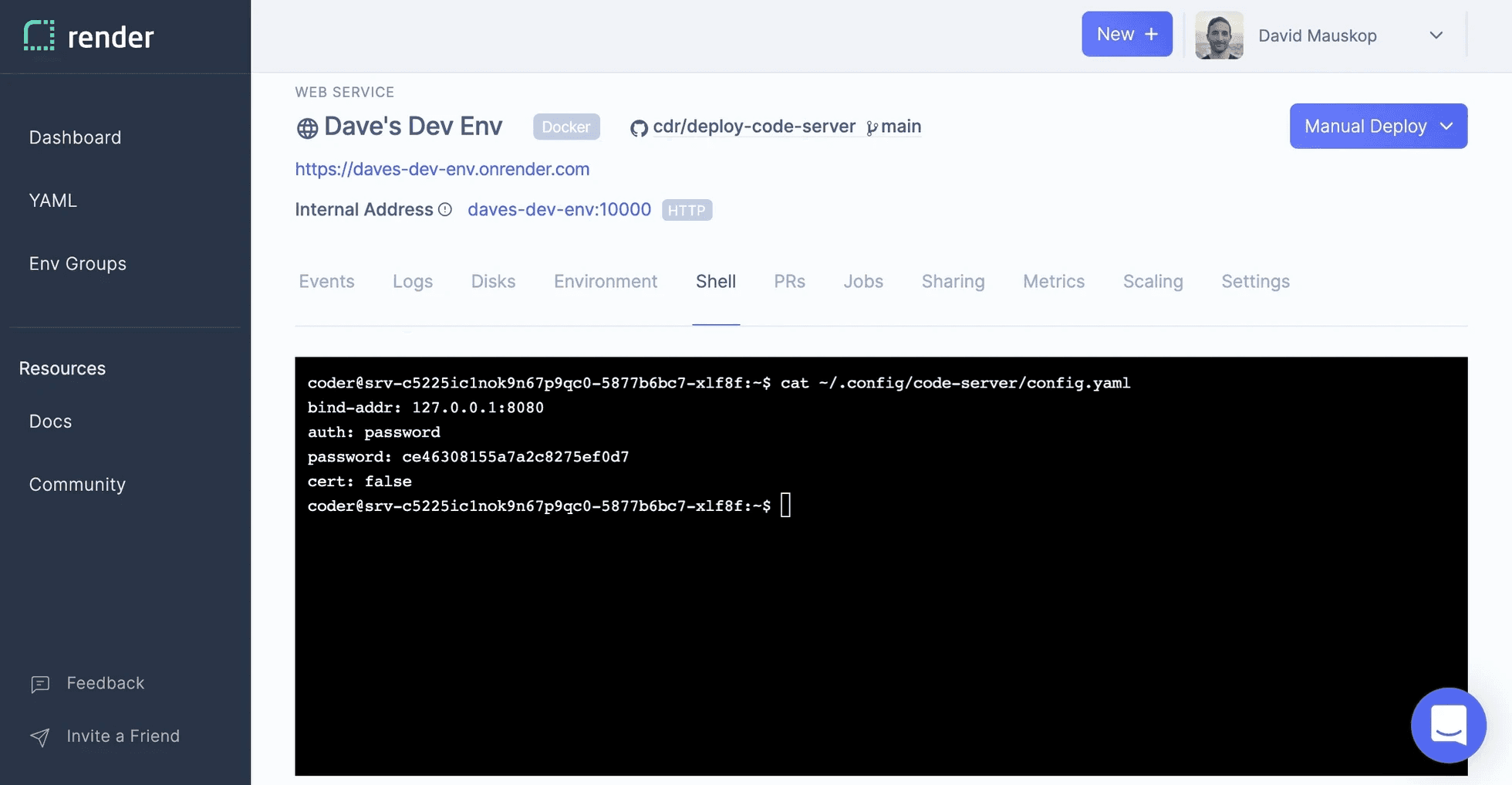The width and height of the screenshot is (1512, 785).
Task: Open the https://daves-dev-env.onrender.com link
Action: point(442,169)
